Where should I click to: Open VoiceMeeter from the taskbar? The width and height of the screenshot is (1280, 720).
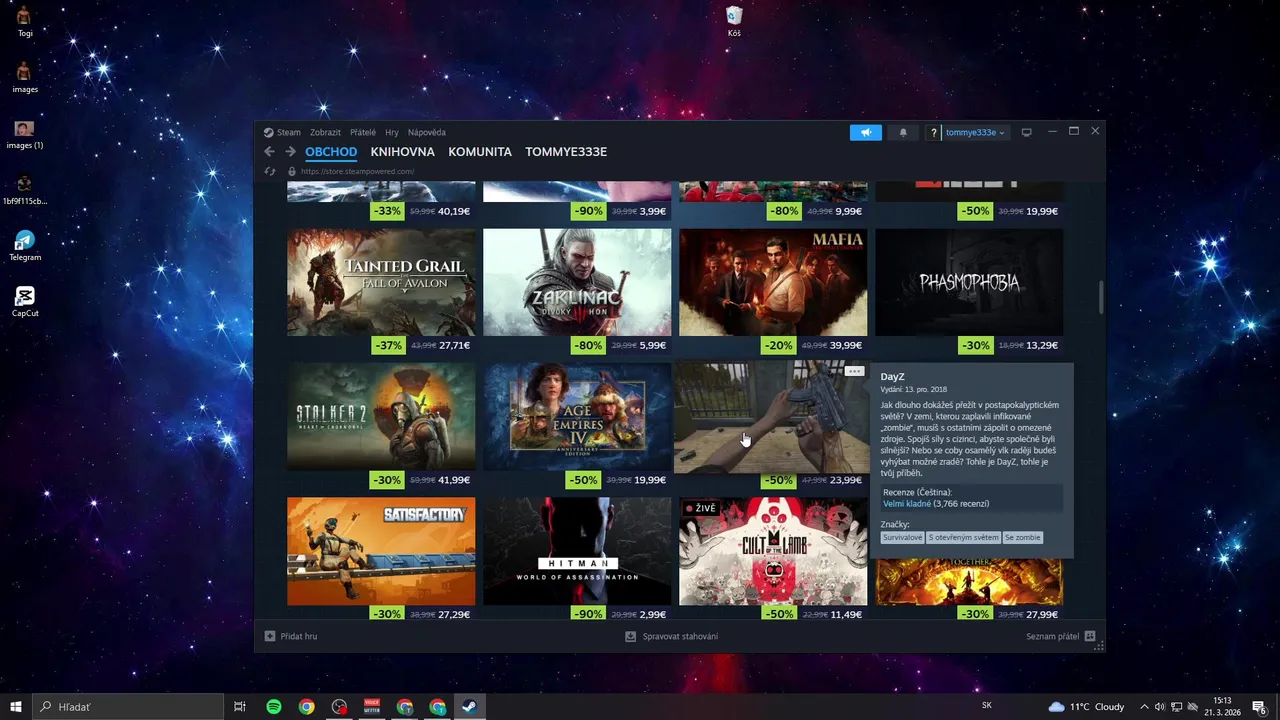[372, 707]
